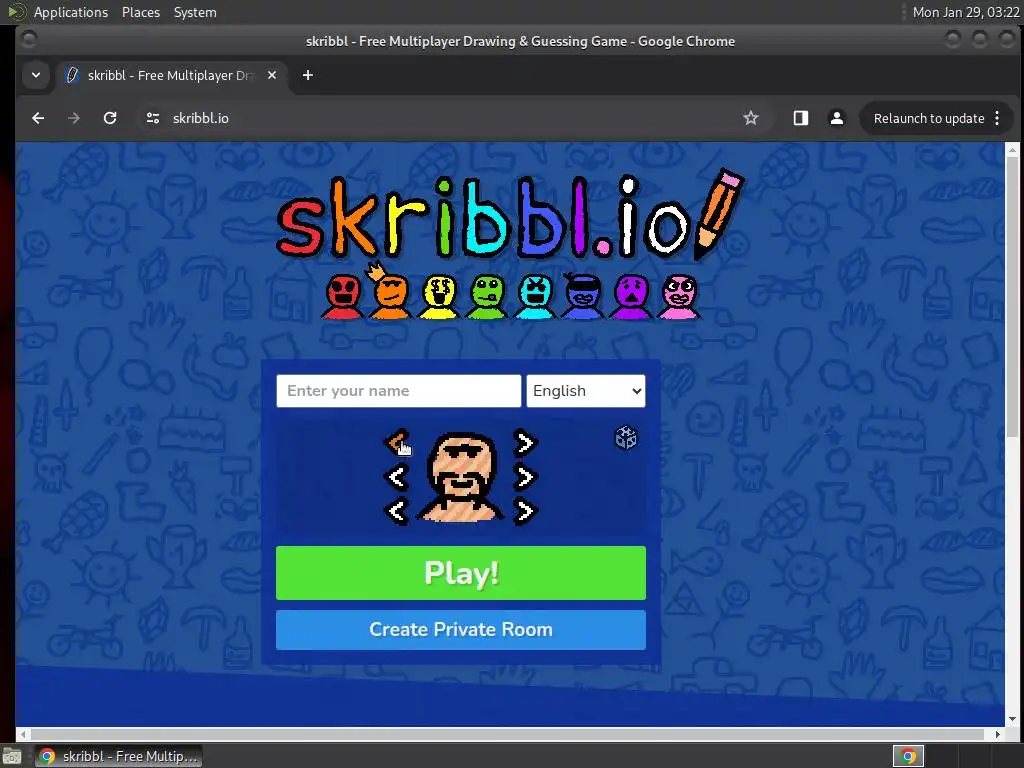Bookmark this page with the star icon

pyautogui.click(x=751, y=118)
